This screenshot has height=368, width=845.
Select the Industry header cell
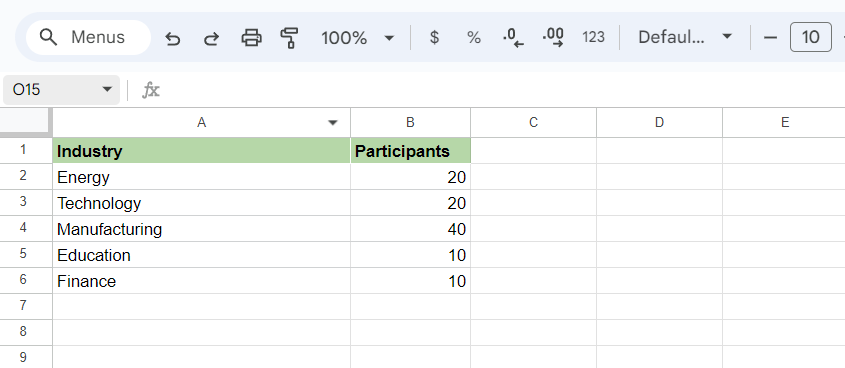202,151
